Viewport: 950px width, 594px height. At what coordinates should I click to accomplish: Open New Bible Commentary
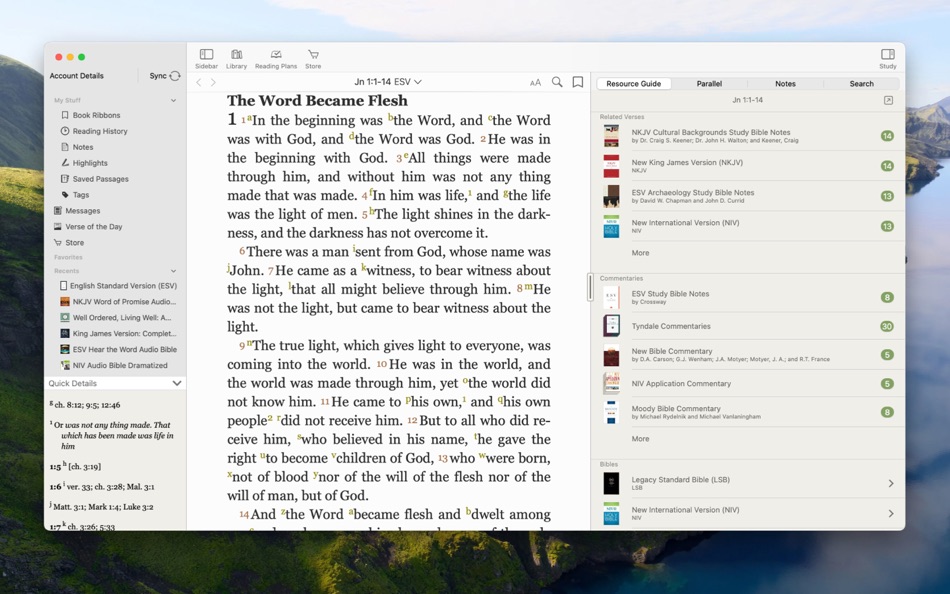[x=749, y=355]
